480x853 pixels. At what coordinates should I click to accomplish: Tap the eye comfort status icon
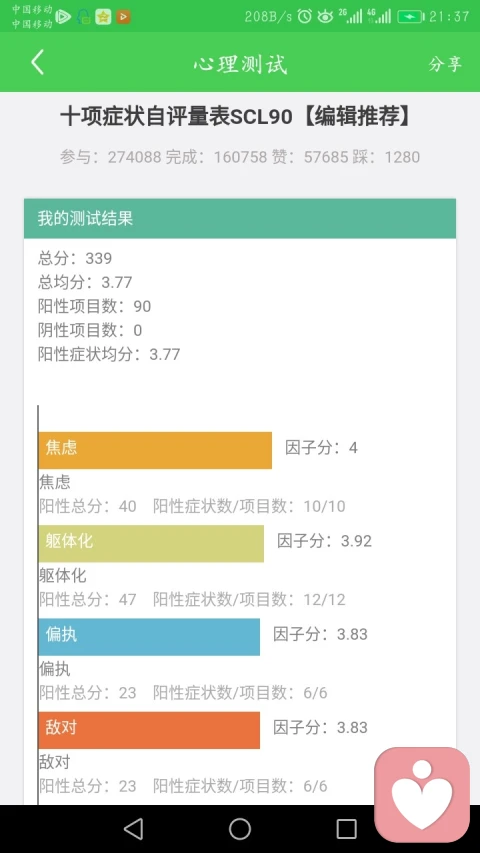325,17
